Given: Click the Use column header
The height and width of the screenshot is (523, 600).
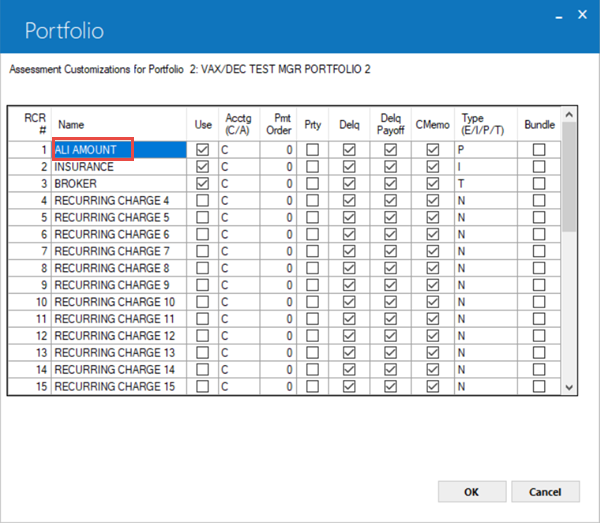Looking at the screenshot, I should [x=203, y=124].
